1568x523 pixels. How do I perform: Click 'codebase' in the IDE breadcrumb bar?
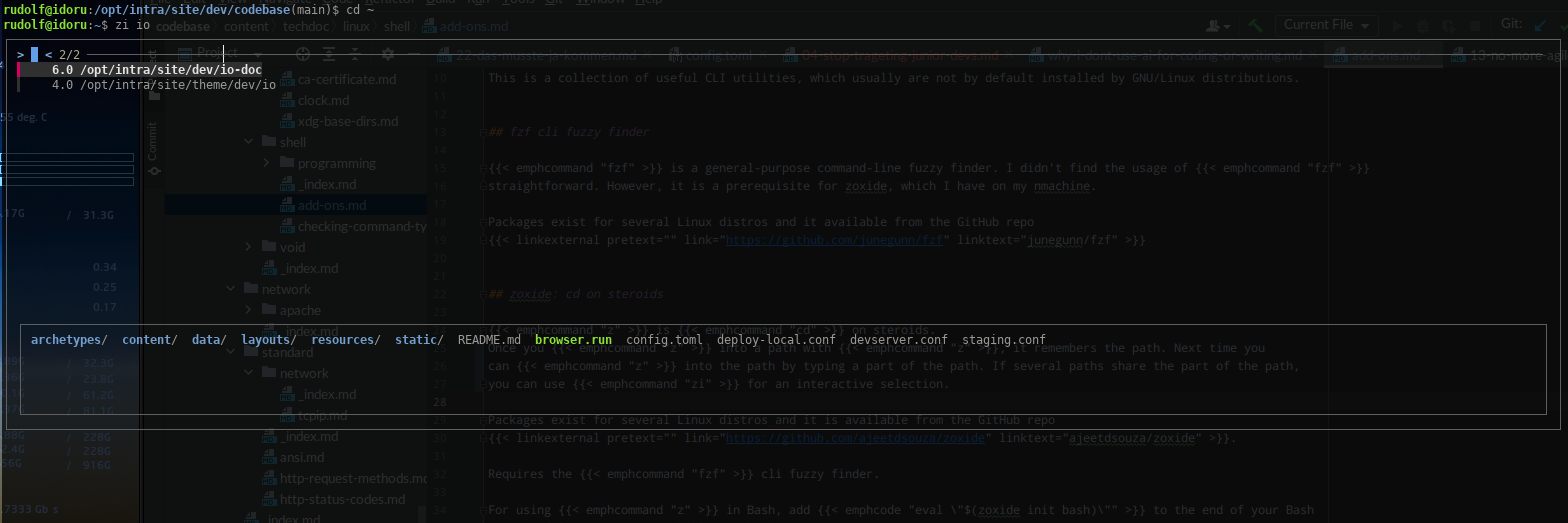pyautogui.click(x=182, y=28)
